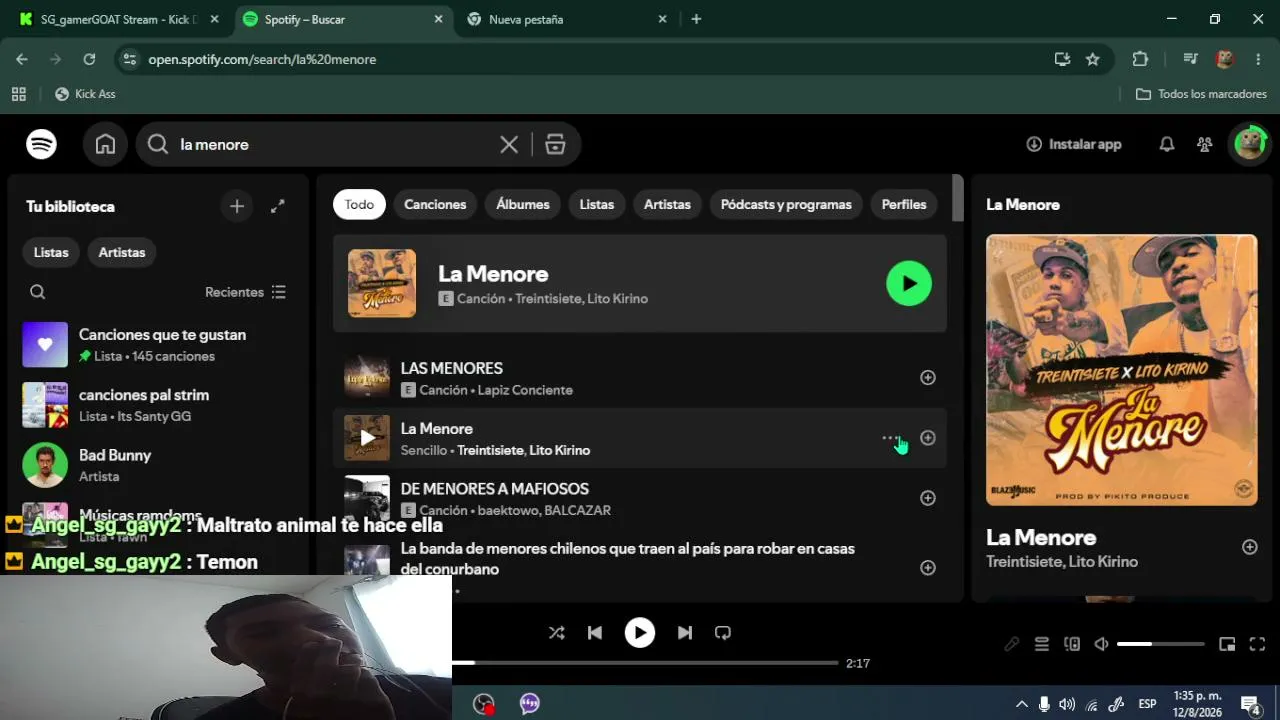Image resolution: width=1280 pixels, height=720 pixels.
Task: Open the Browse (Explorar) icon beside search
Action: coord(555,145)
